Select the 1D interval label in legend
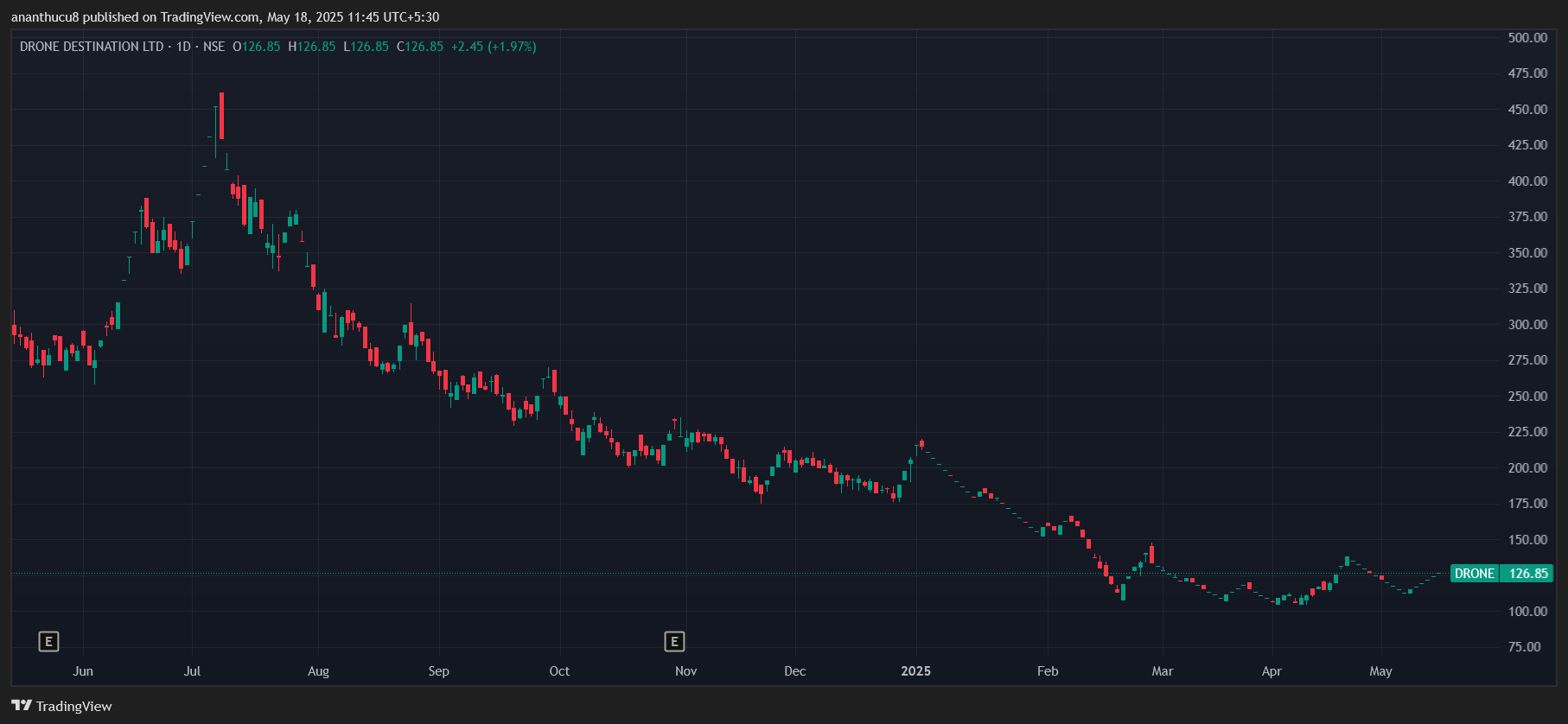 (x=183, y=47)
